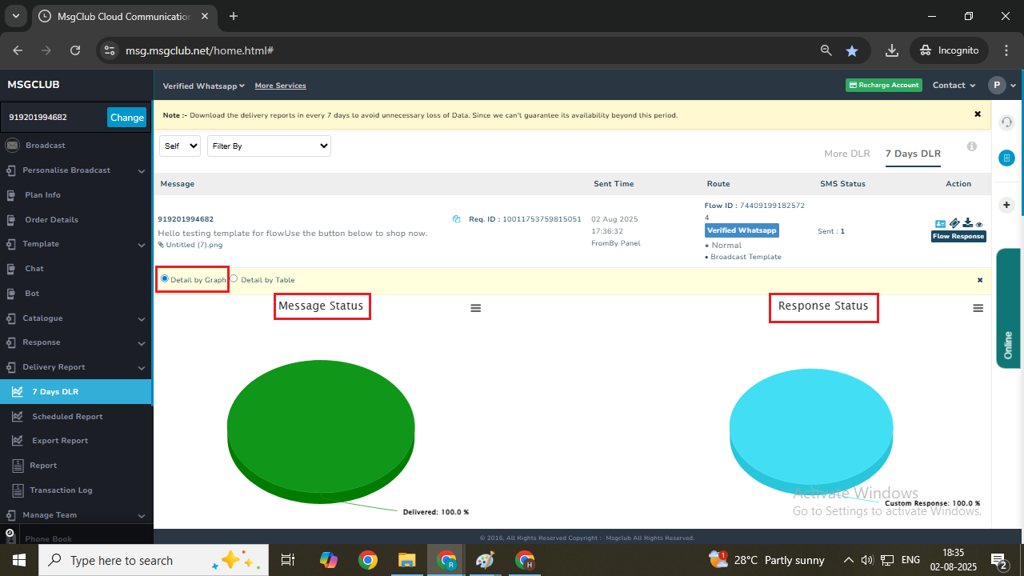The height and width of the screenshot is (576, 1024).
Task: Open the Copilot icon on the taskbar
Action: 328,560
